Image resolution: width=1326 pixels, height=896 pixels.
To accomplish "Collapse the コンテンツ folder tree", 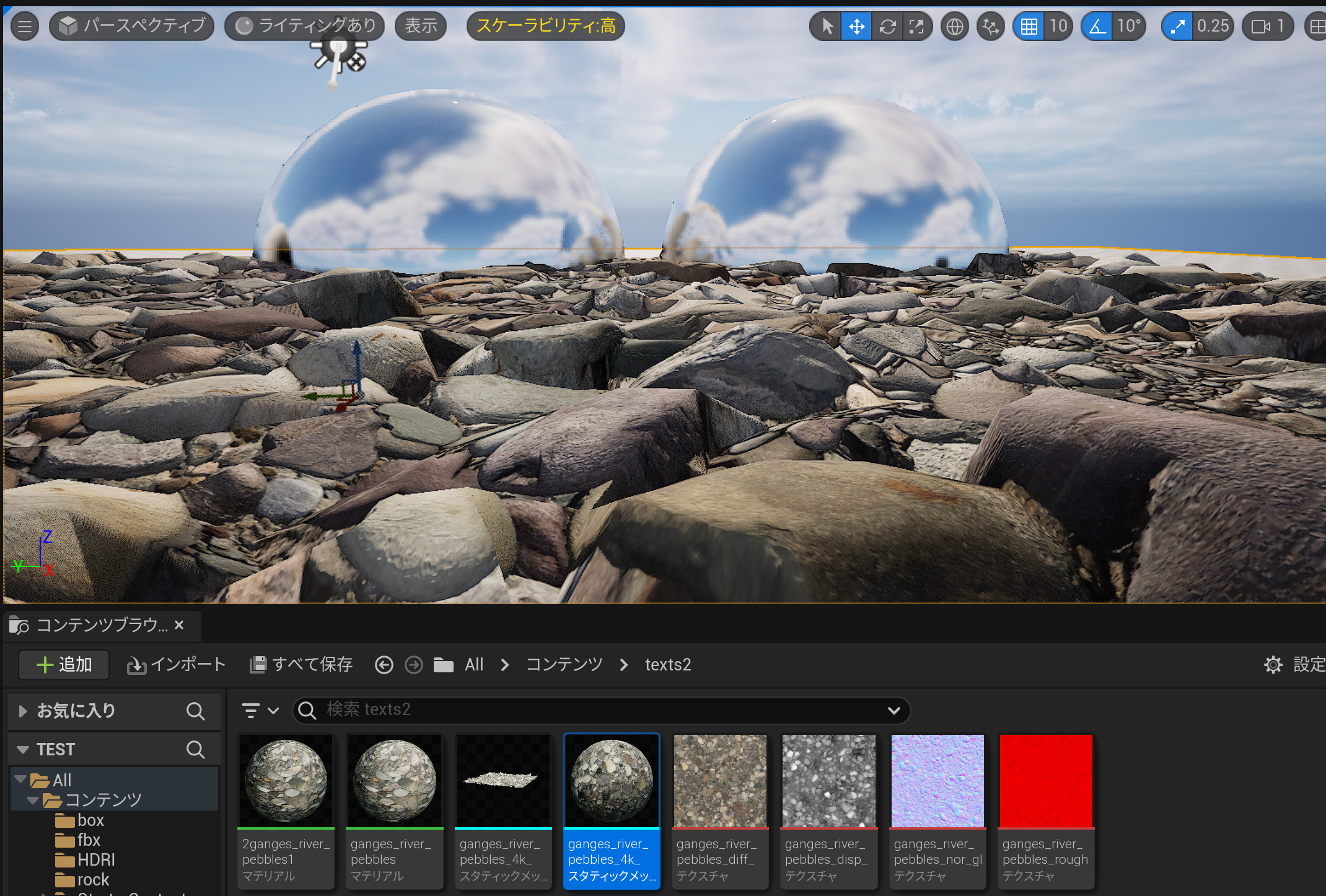I will pos(33,800).
